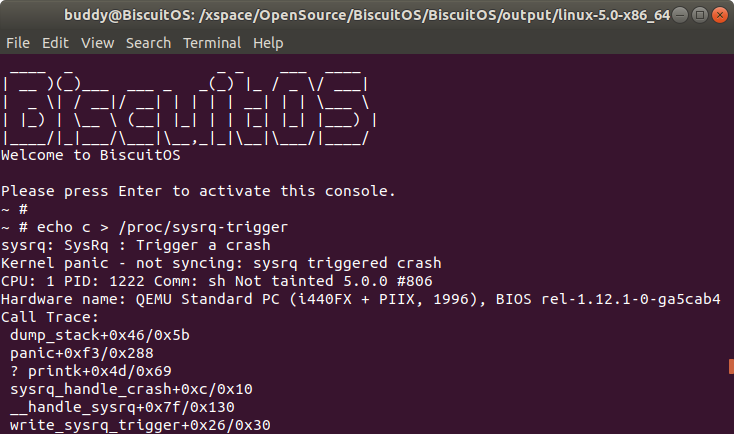This screenshot has width=734, height=434.
Task: Open the File menu
Action: point(18,44)
